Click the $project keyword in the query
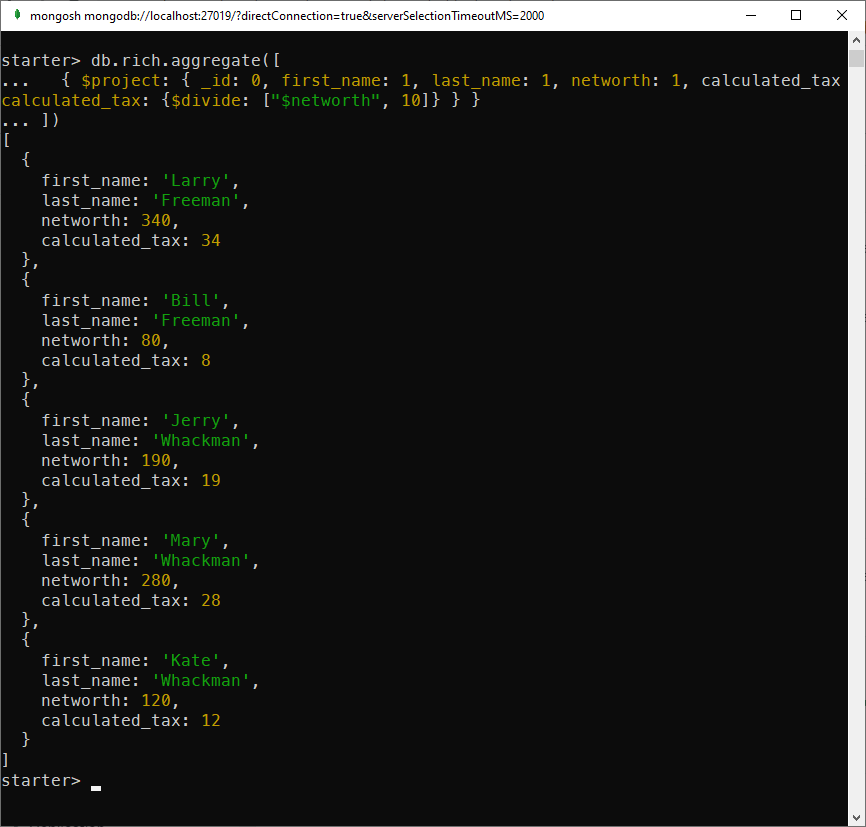The image size is (866, 827). pyautogui.click(x=119, y=81)
